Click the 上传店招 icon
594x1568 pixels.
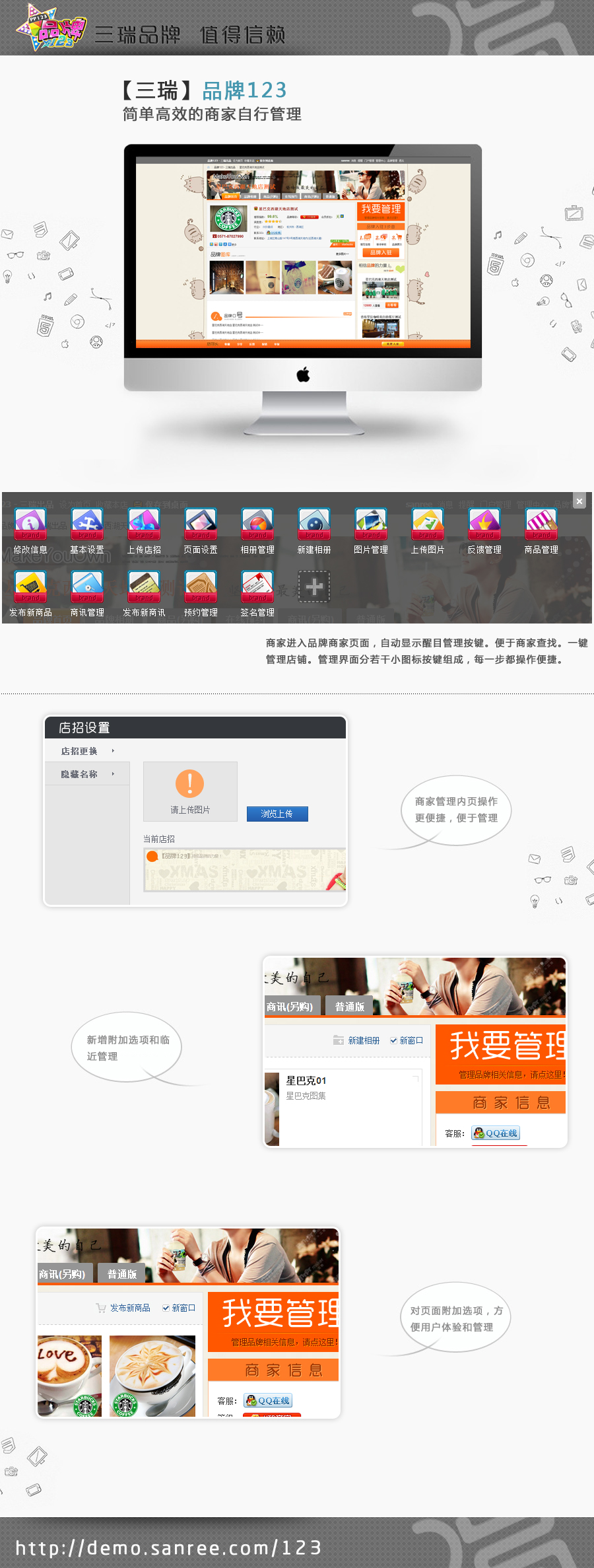point(144,524)
